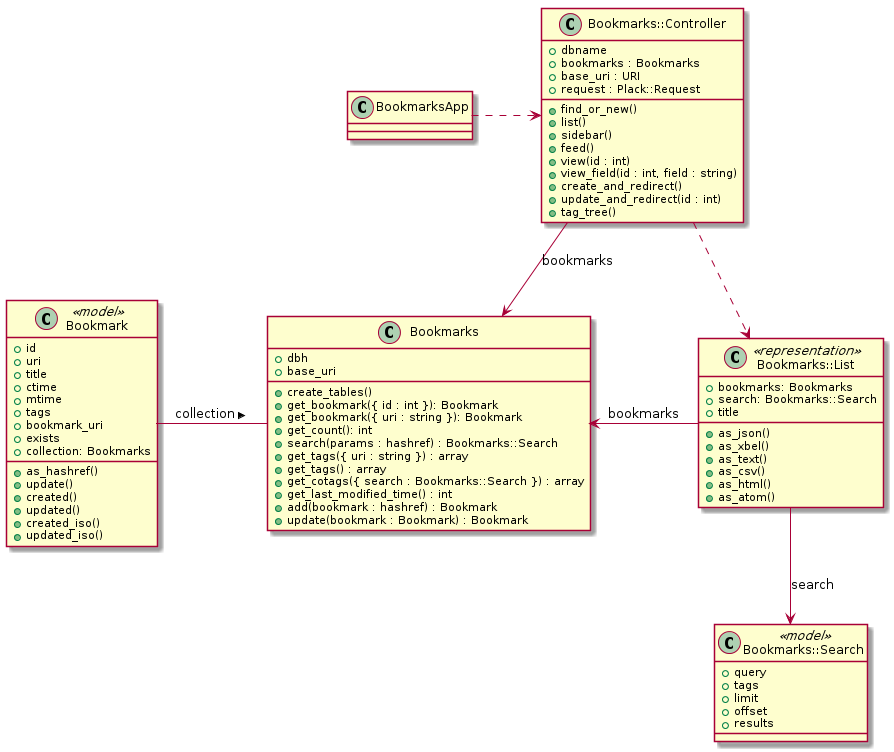
Task: Click the mtime attribute in Bookmark
Action: click(43, 400)
